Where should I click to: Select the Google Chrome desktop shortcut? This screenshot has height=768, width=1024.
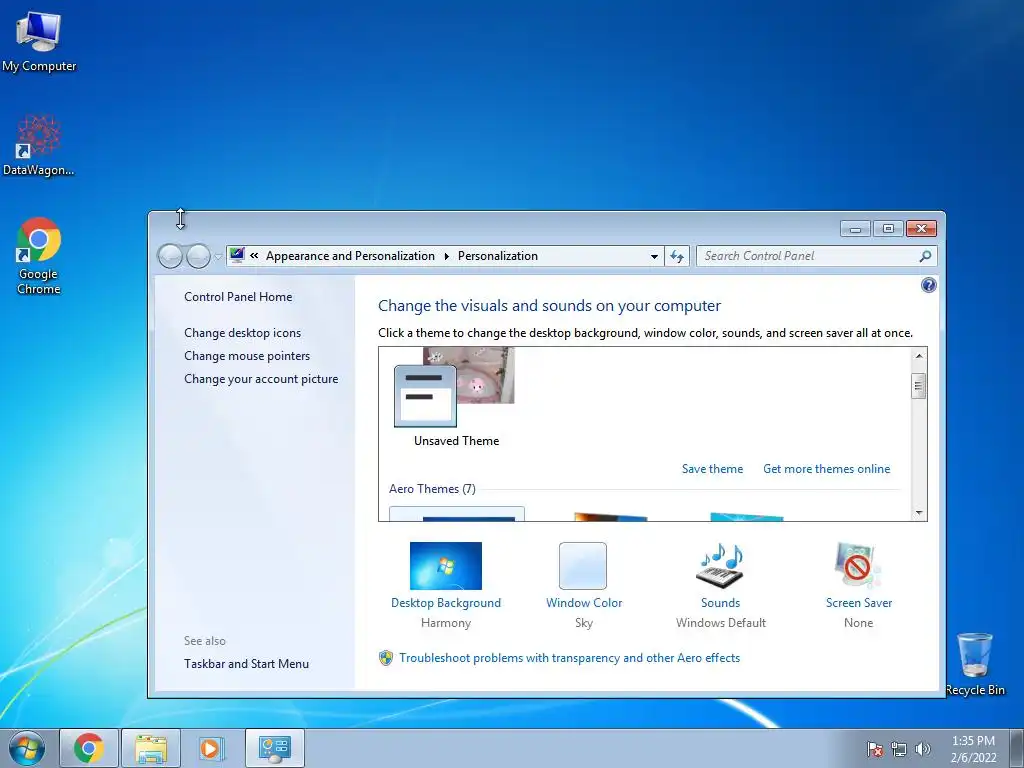39,255
